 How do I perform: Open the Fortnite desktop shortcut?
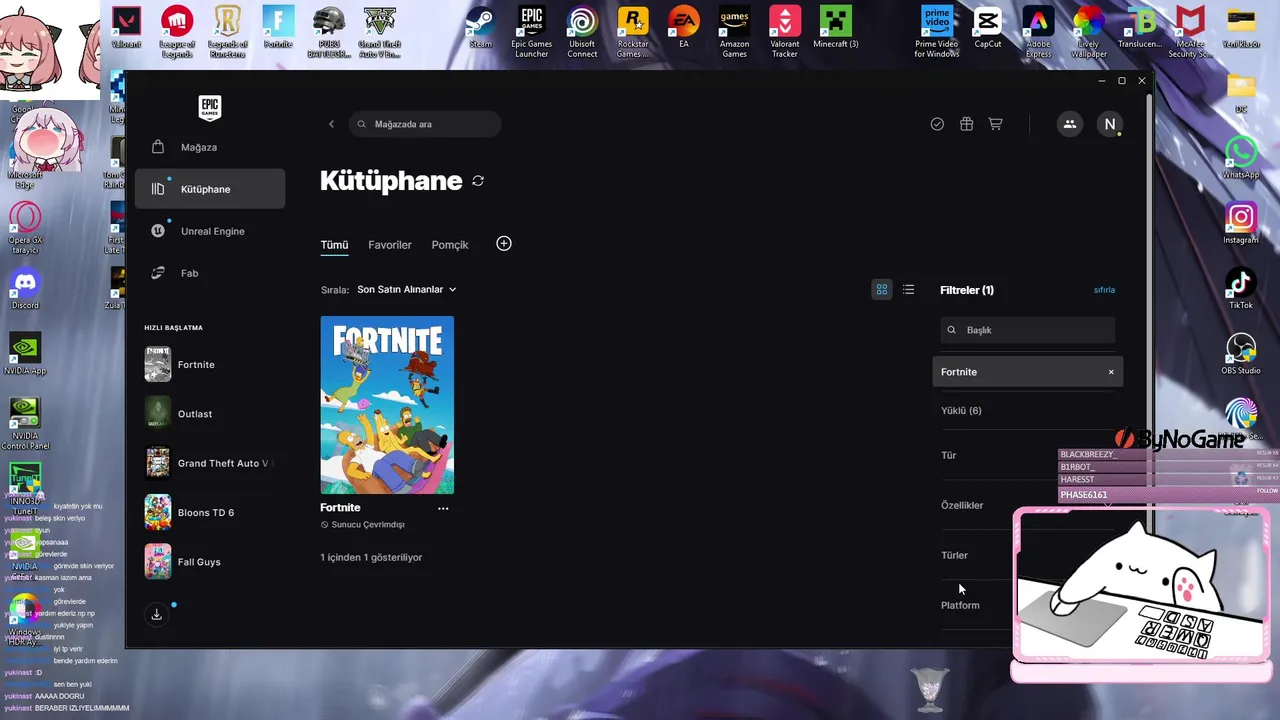tap(278, 28)
